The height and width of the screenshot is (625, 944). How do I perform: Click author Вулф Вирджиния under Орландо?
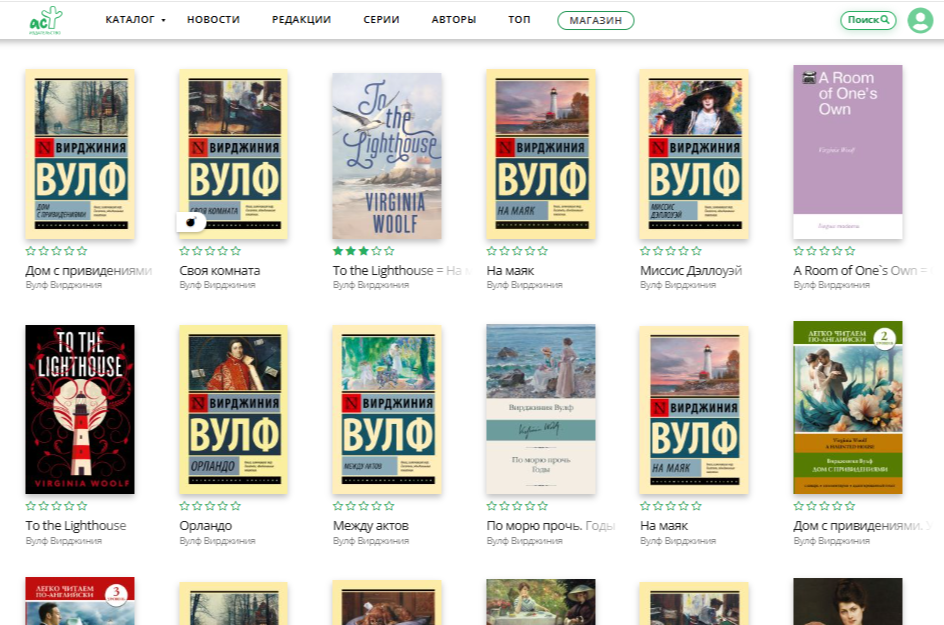click(217, 541)
